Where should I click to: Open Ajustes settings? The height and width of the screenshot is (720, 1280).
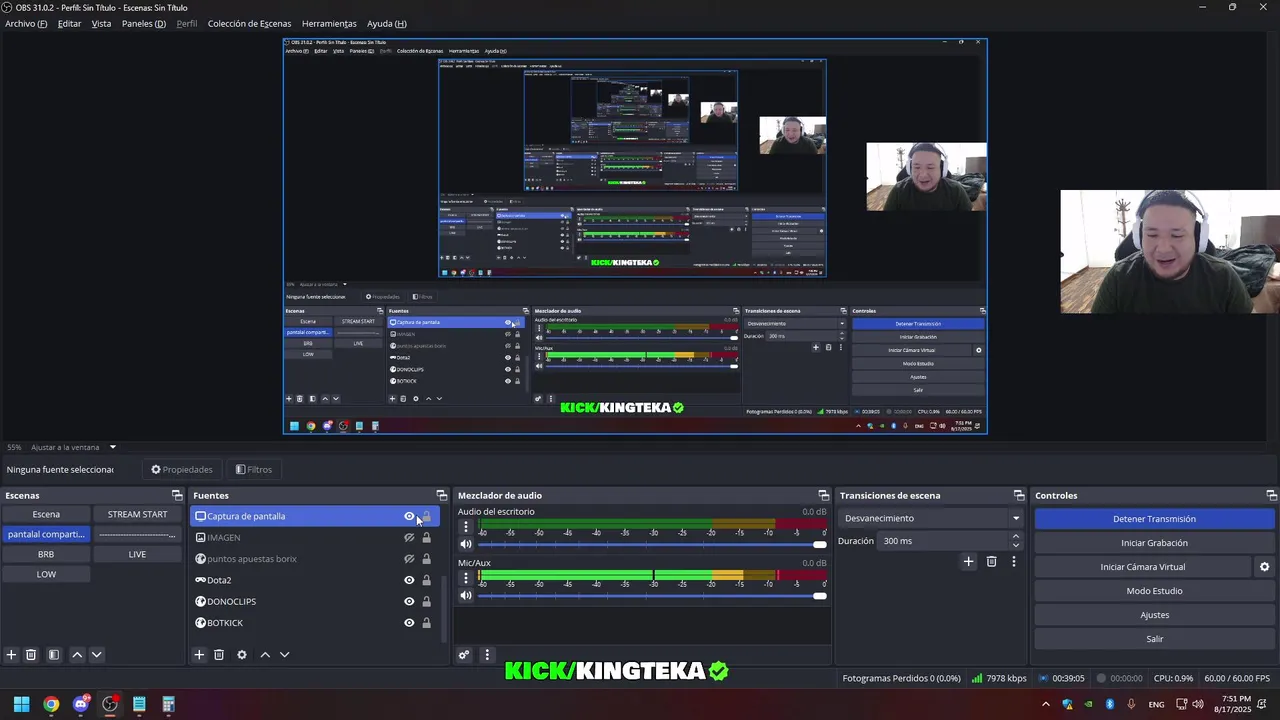click(1154, 615)
